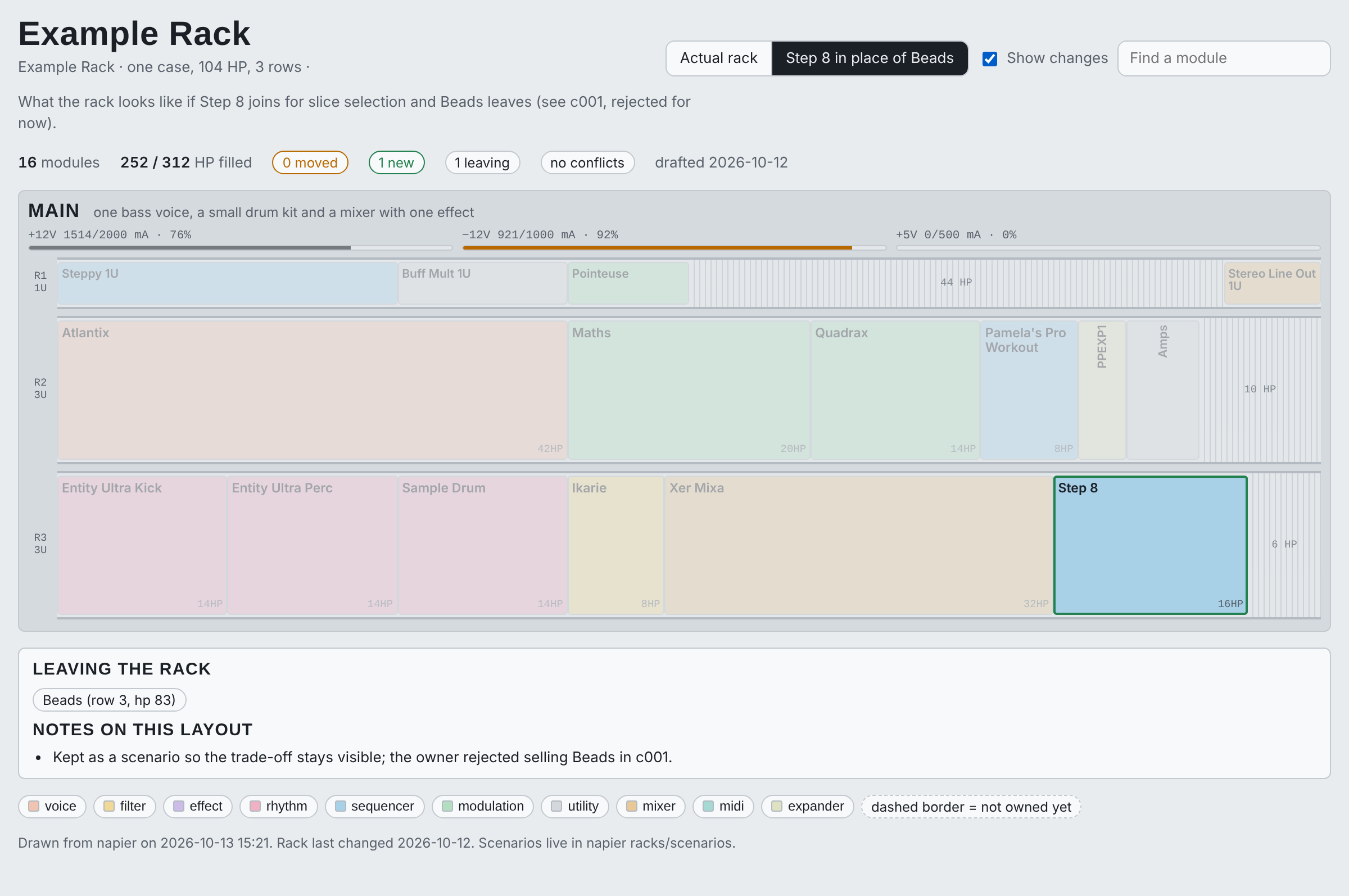This screenshot has width=1349, height=896.
Task: Select the Atlantix module
Action: click(x=312, y=390)
